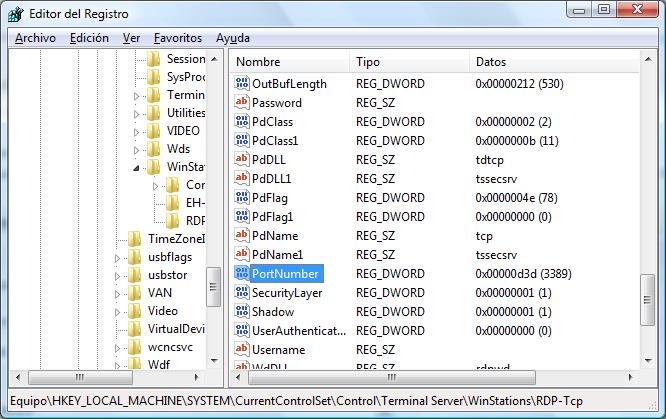Click the string icon beside PdDLL1
666x419 pixels.
(242, 178)
